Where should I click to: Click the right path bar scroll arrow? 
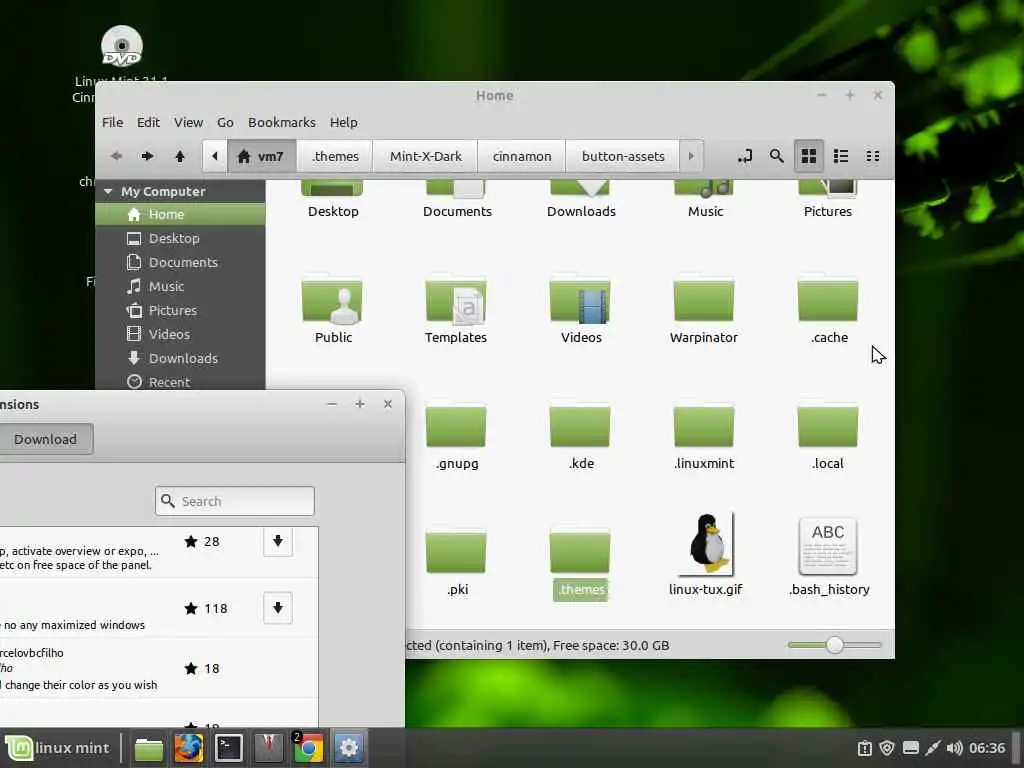coord(691,156)
